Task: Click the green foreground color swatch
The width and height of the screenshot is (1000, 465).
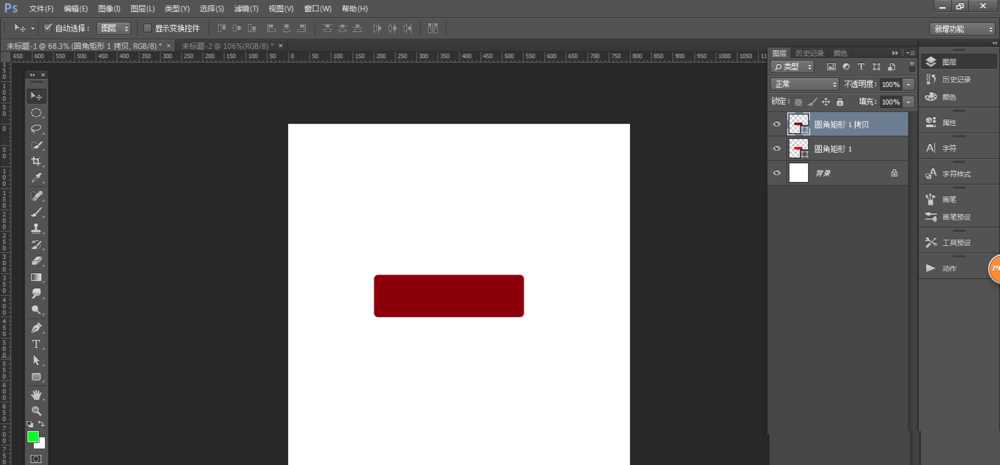Action: click(x=33, y=437)
